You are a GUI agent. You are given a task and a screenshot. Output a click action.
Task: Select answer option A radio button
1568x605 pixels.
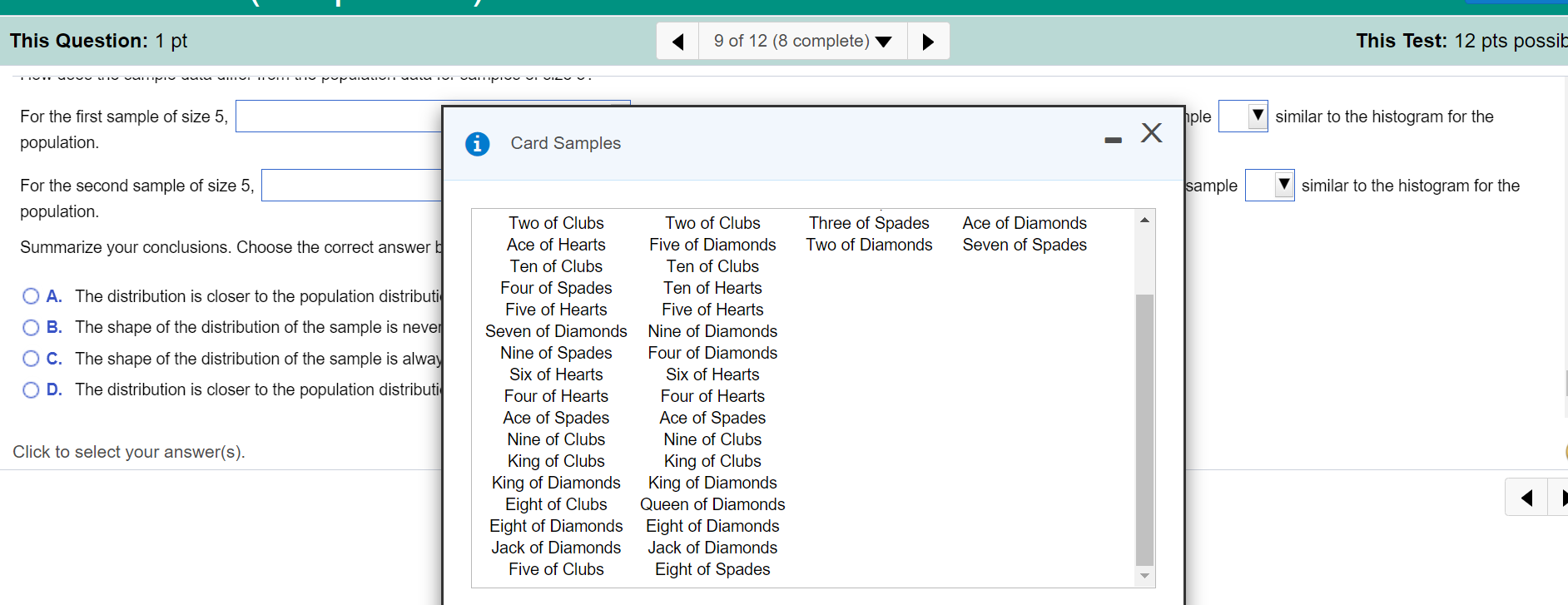pyautogui.click(x=31, y=296)
